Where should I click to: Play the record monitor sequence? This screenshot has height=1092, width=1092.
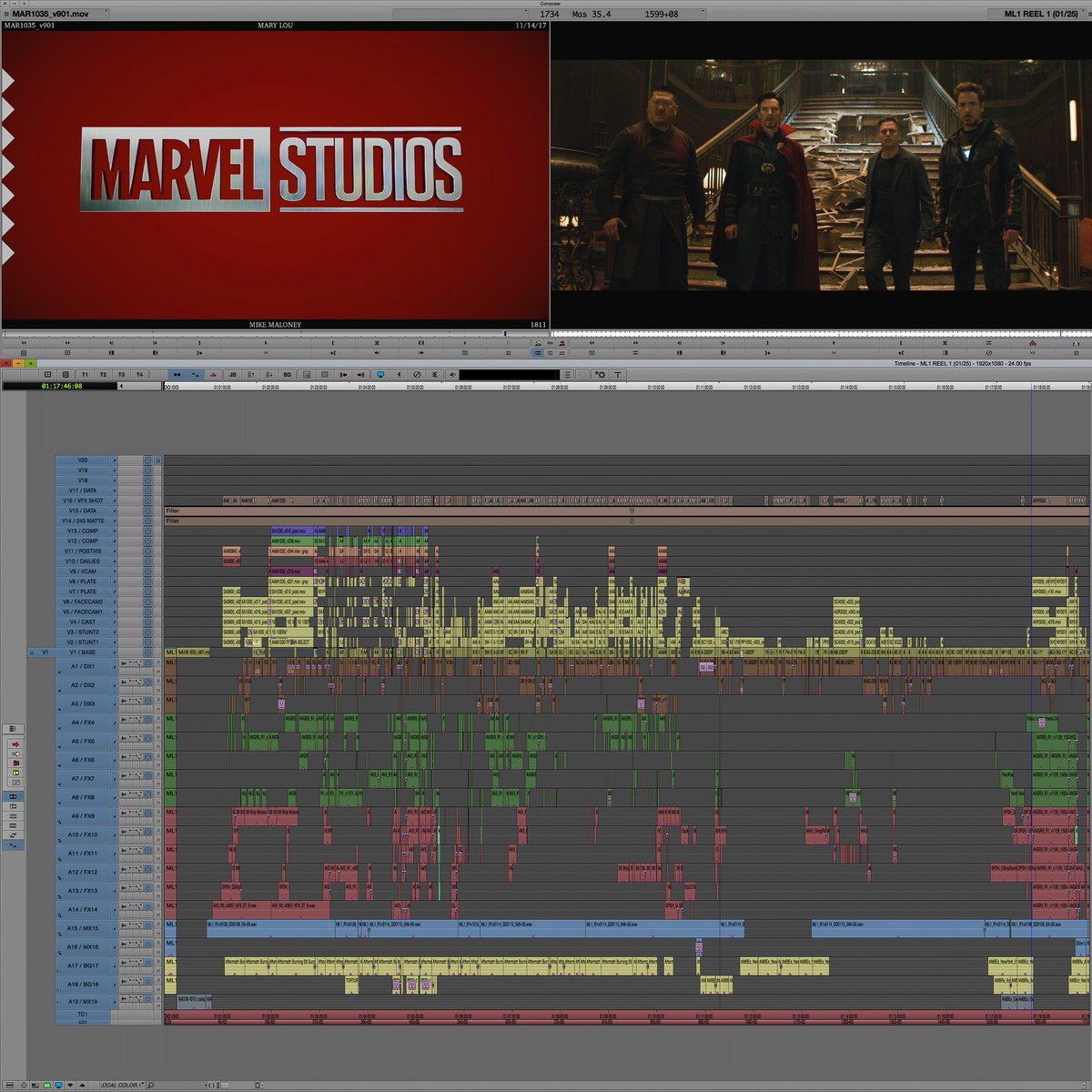click(834, 343)
